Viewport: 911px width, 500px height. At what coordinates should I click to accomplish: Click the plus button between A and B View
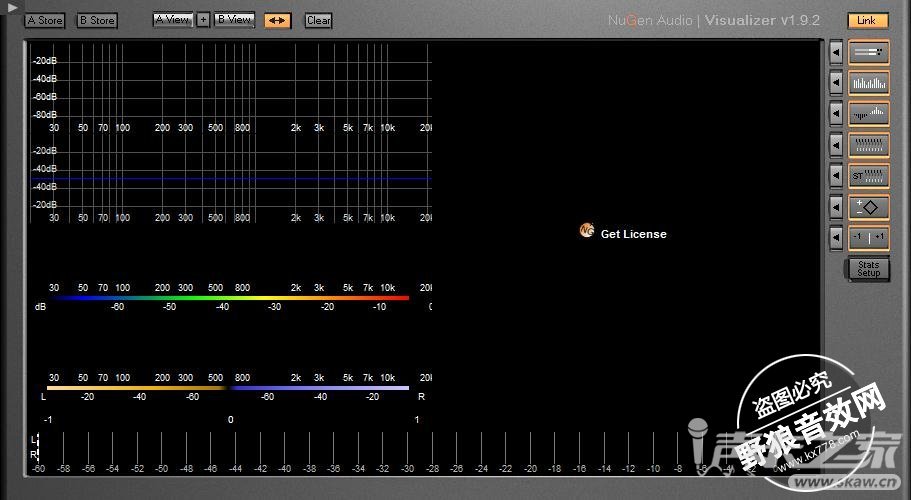(x=203, y=20)
